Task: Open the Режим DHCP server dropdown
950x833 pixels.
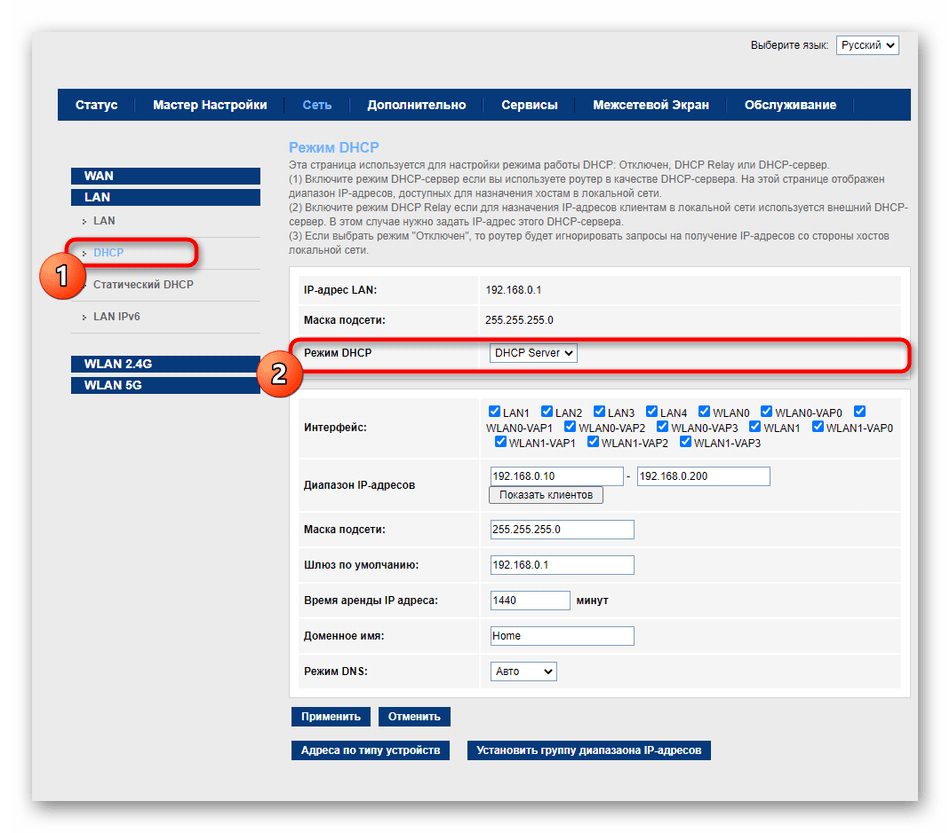Action: tap(533, 353)
